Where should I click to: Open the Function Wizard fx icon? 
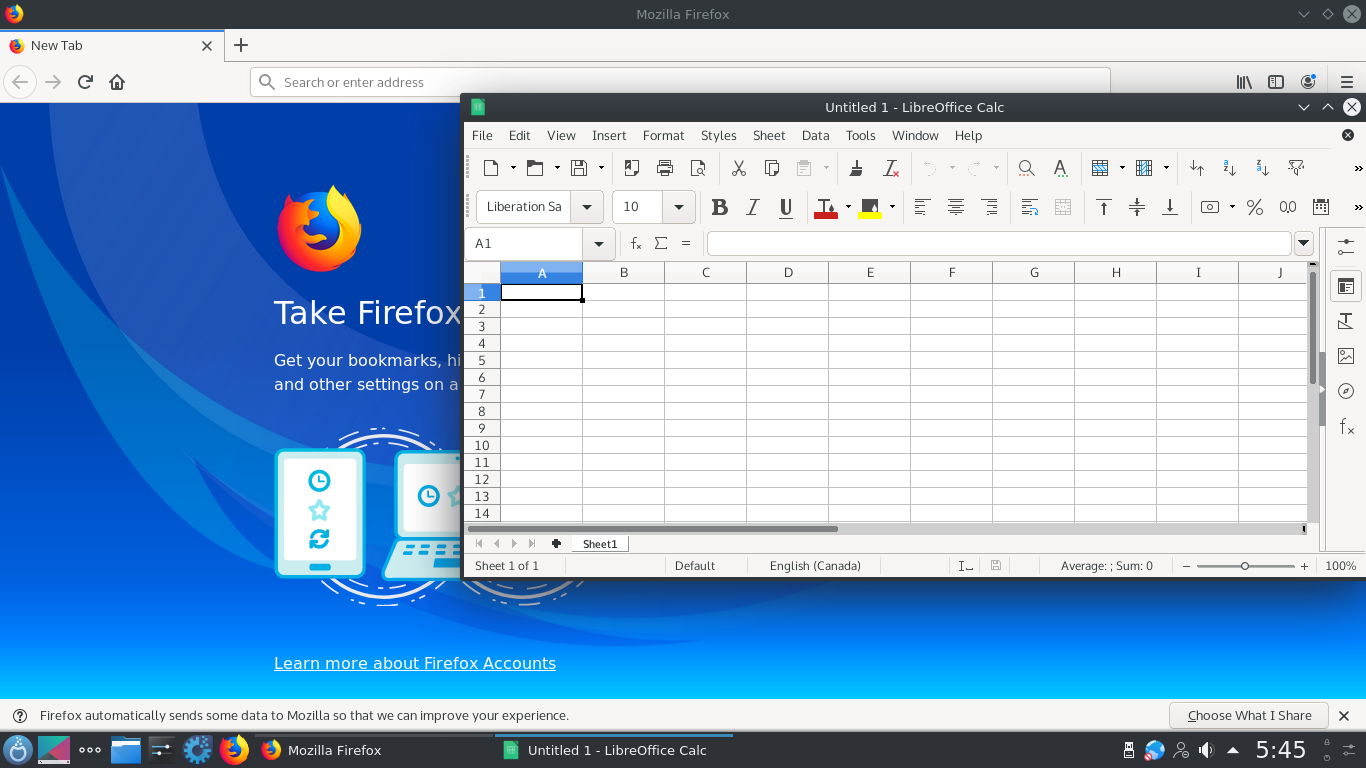[x=635, y=243]
